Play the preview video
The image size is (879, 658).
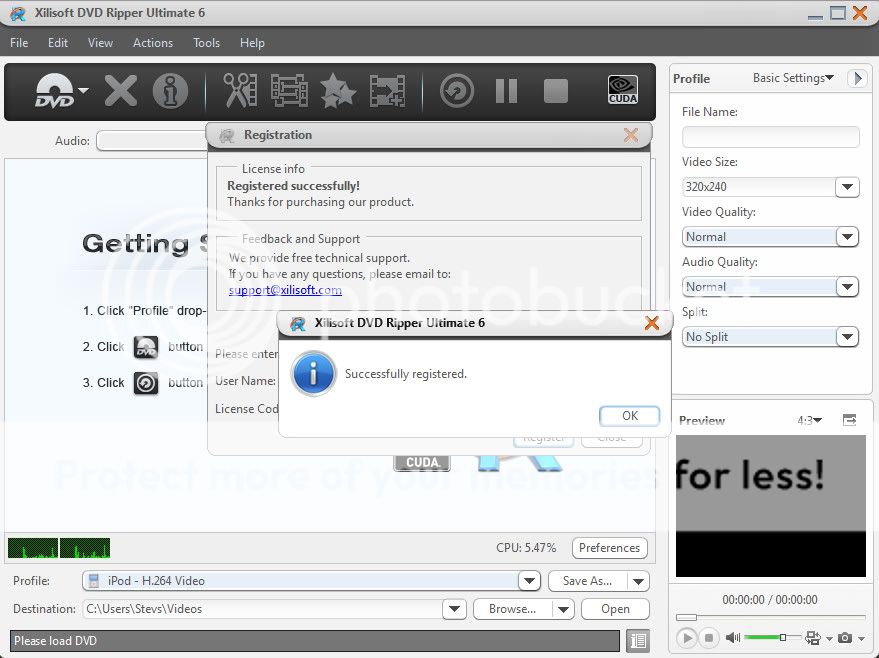[687, 638]
